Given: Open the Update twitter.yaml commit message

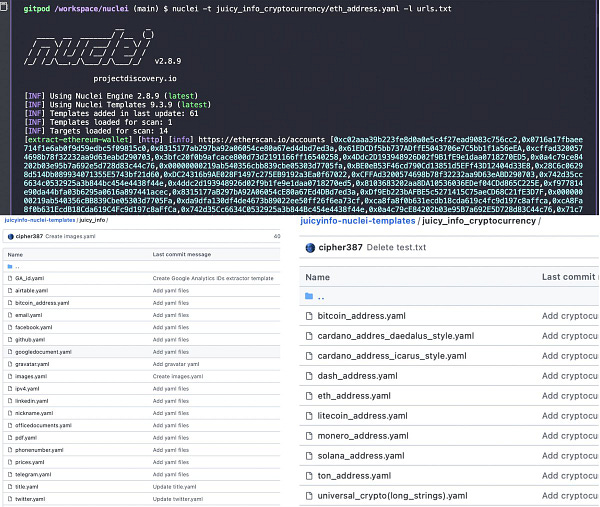Looking at the screenshot, I should (x=178, y=499).
